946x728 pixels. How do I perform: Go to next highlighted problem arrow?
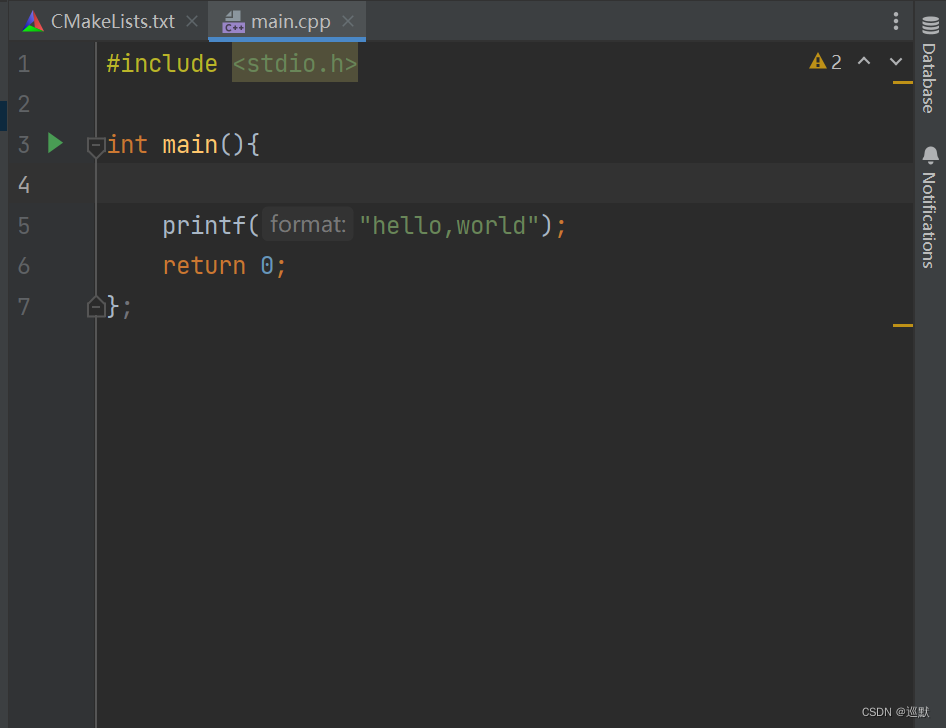(x=896, y=62)
